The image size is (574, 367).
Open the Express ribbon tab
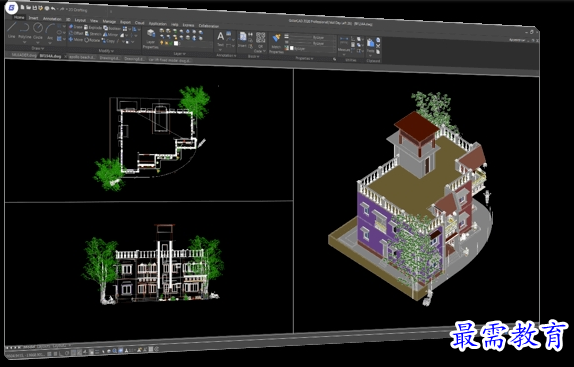point(188,25)
